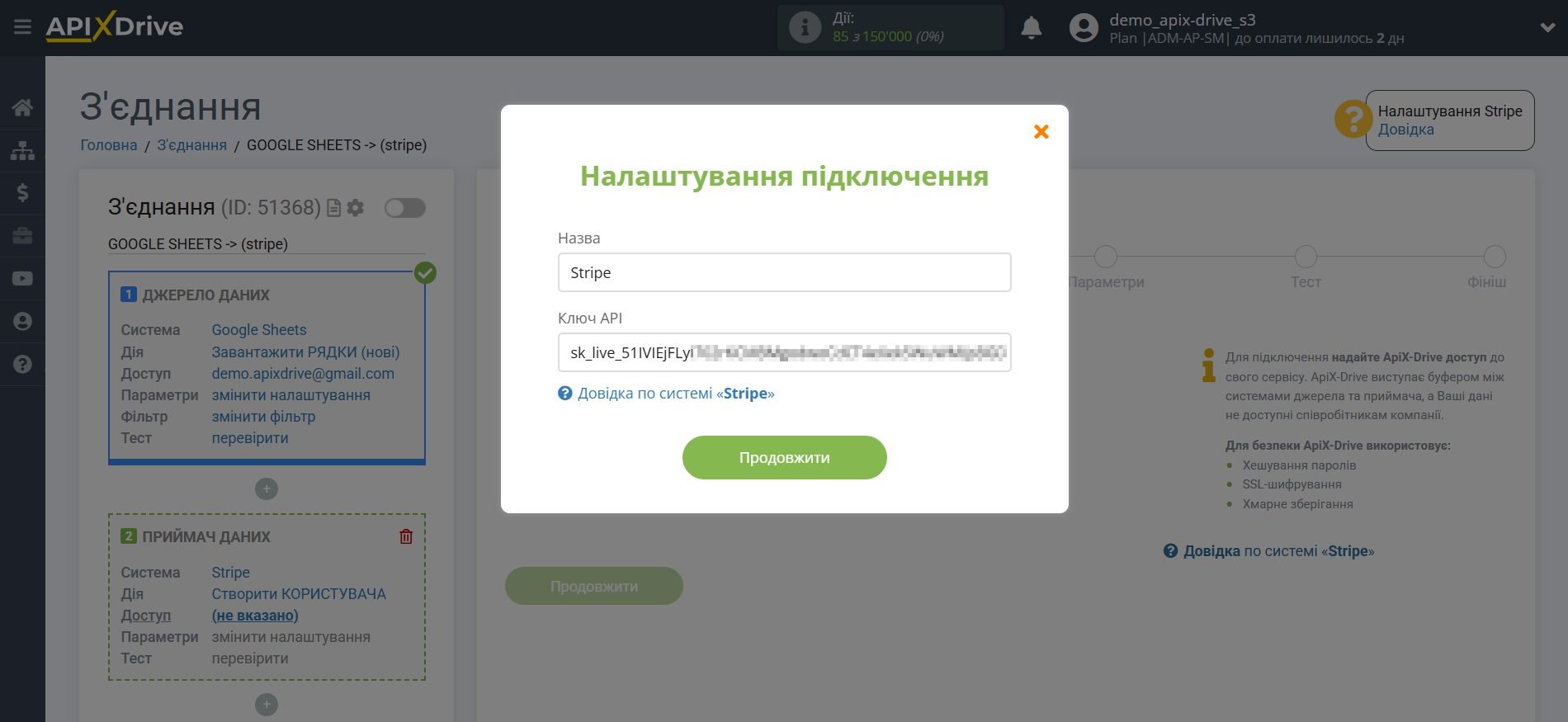Open the Stripe receiver system link
Image resolution: width=1568 pixels, height=722 pixels.
pos(230,573)
